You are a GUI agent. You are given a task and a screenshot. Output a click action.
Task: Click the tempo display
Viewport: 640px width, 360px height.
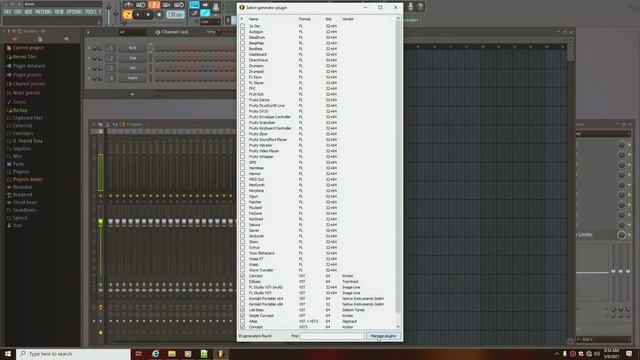tap(176, 15)
